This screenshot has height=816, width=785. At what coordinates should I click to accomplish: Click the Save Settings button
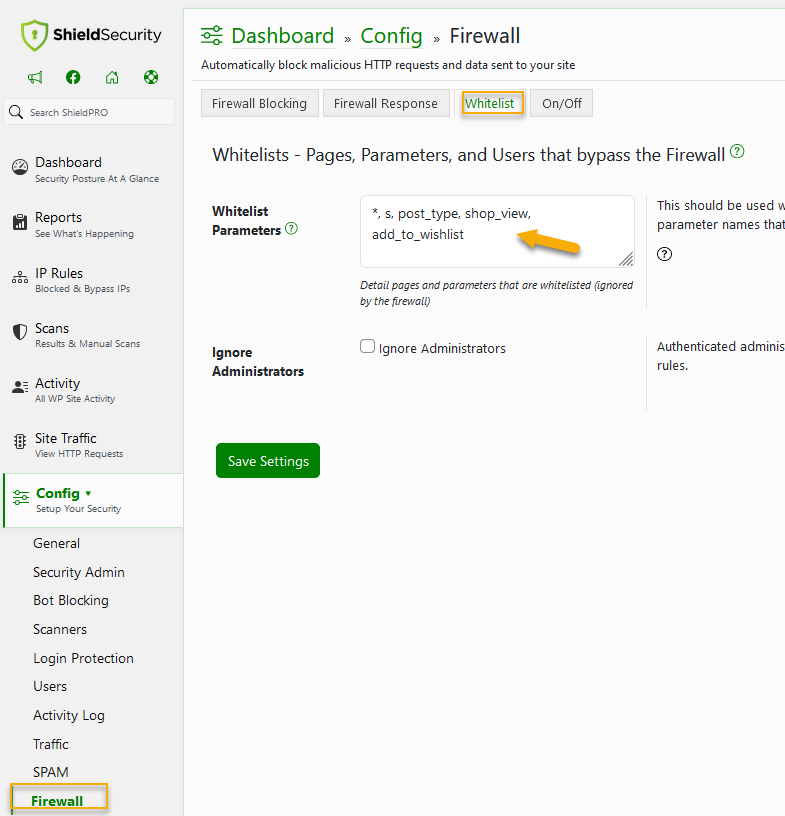point(267,461)
